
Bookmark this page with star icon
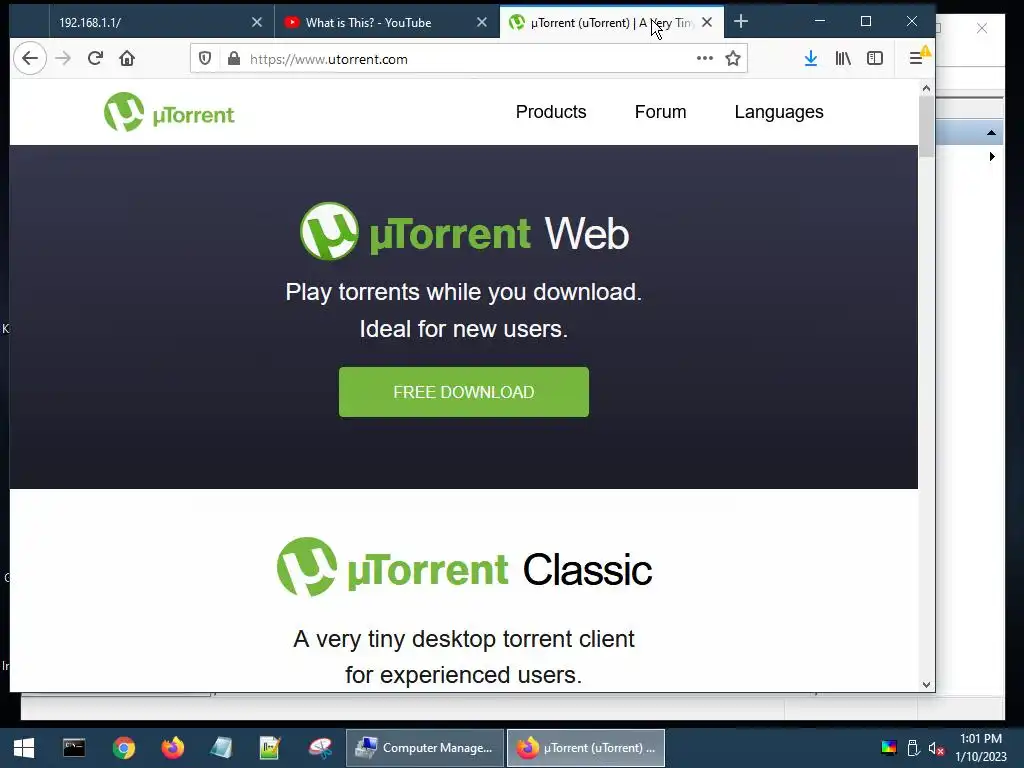(x=733, y=59)
